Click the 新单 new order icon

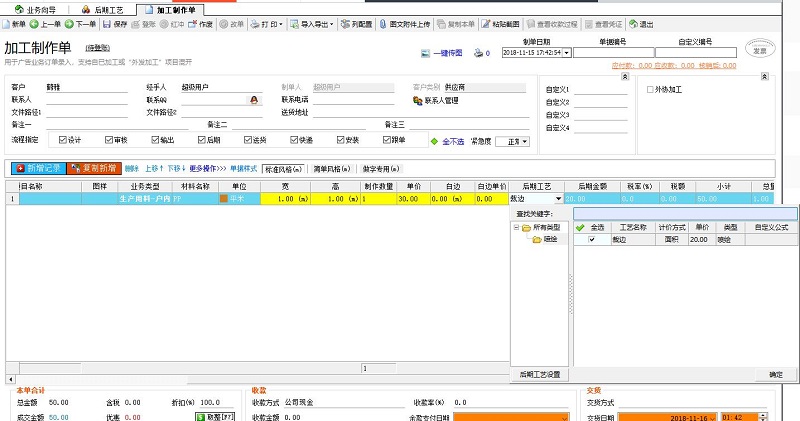point(6,24)
